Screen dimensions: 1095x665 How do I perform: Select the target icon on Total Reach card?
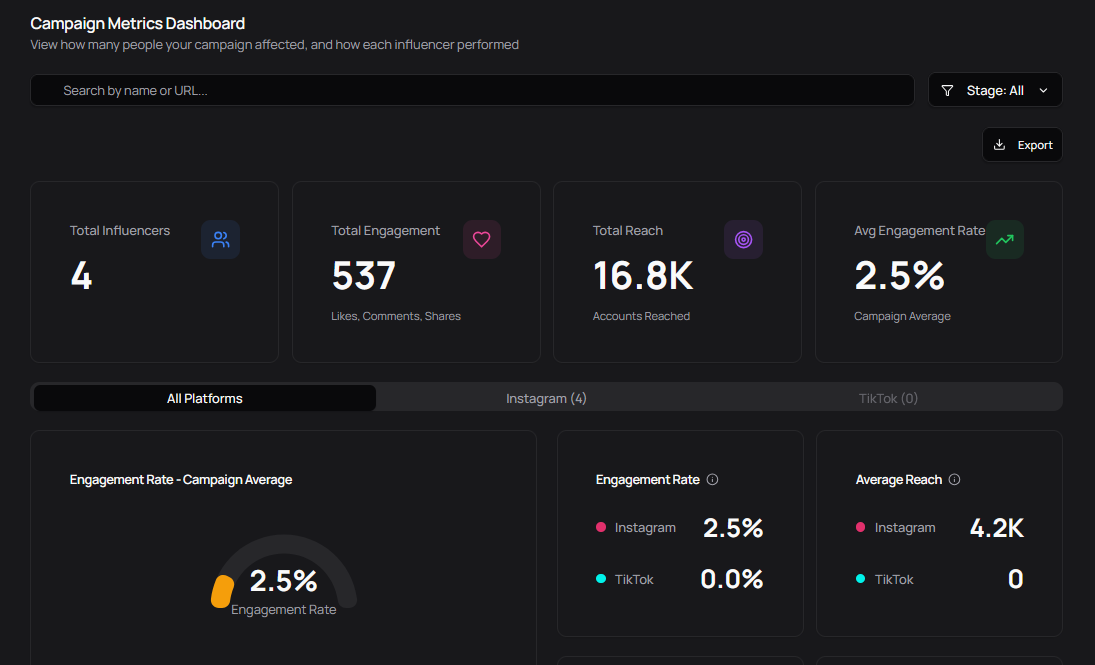(743, 239)
